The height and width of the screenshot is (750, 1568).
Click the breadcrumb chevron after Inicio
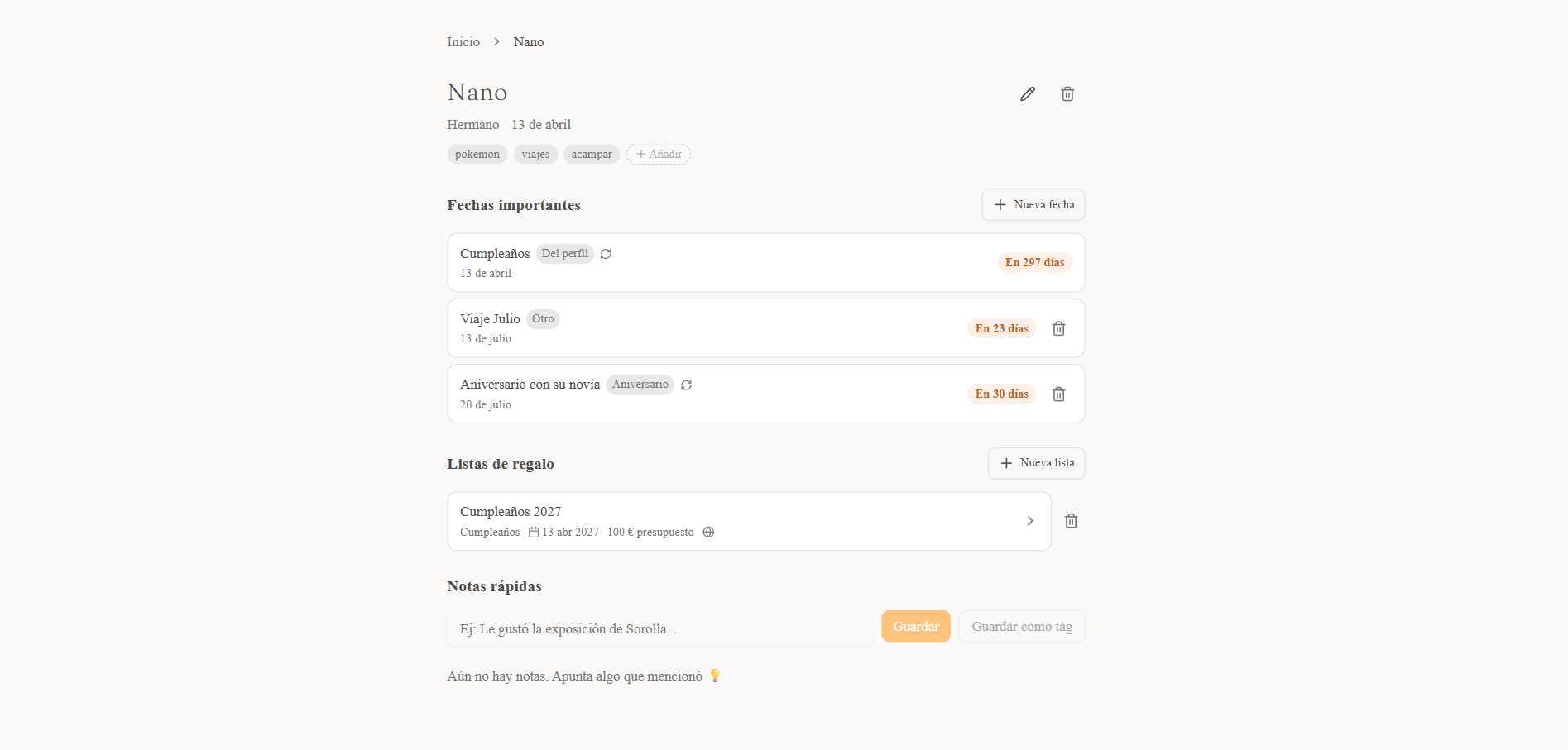[x=496, y=41]
